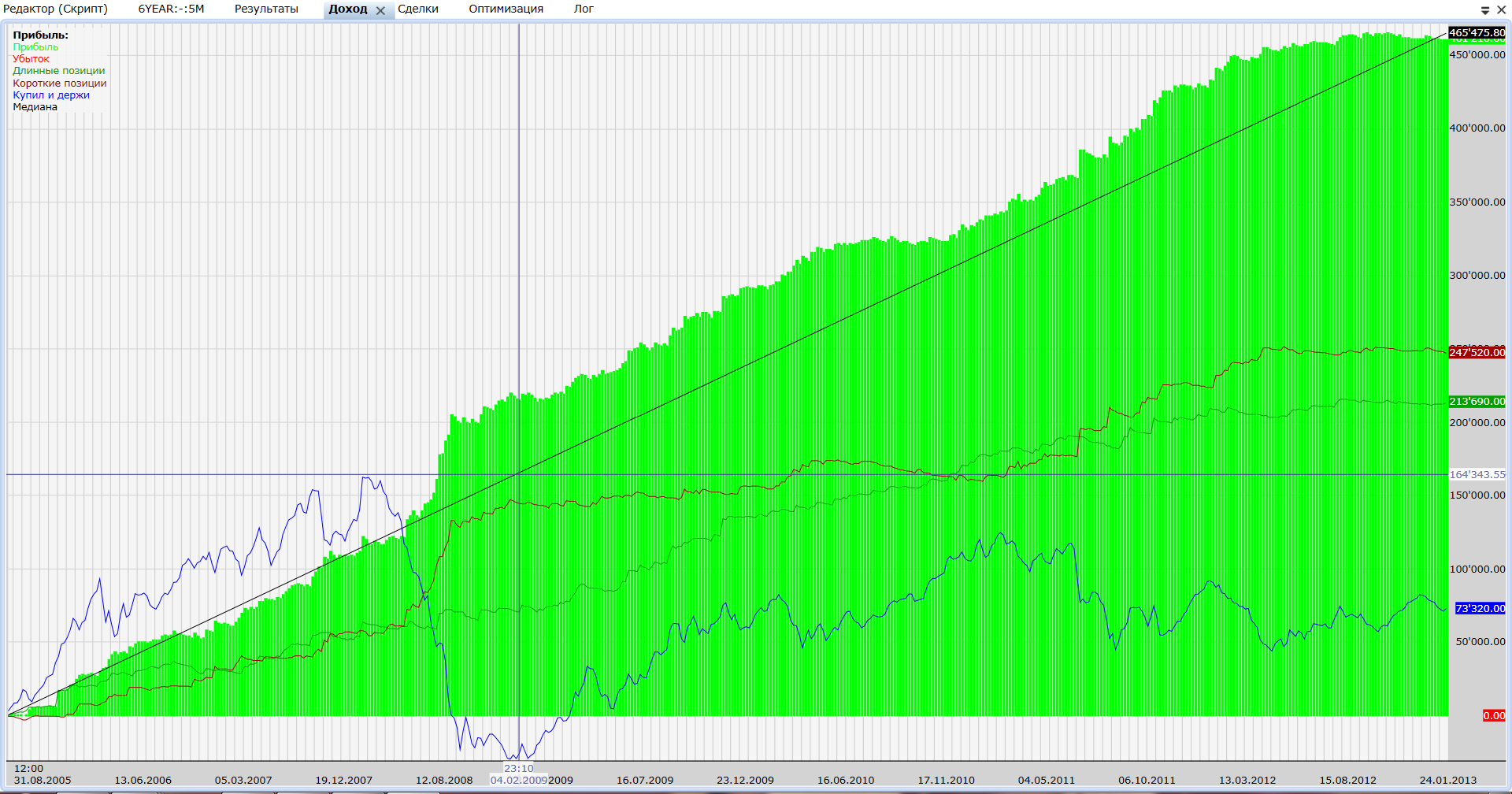This screenshot has width=1512, height=794.
Task: Click the 23.12.2009 date label
Action: (745, 781)
